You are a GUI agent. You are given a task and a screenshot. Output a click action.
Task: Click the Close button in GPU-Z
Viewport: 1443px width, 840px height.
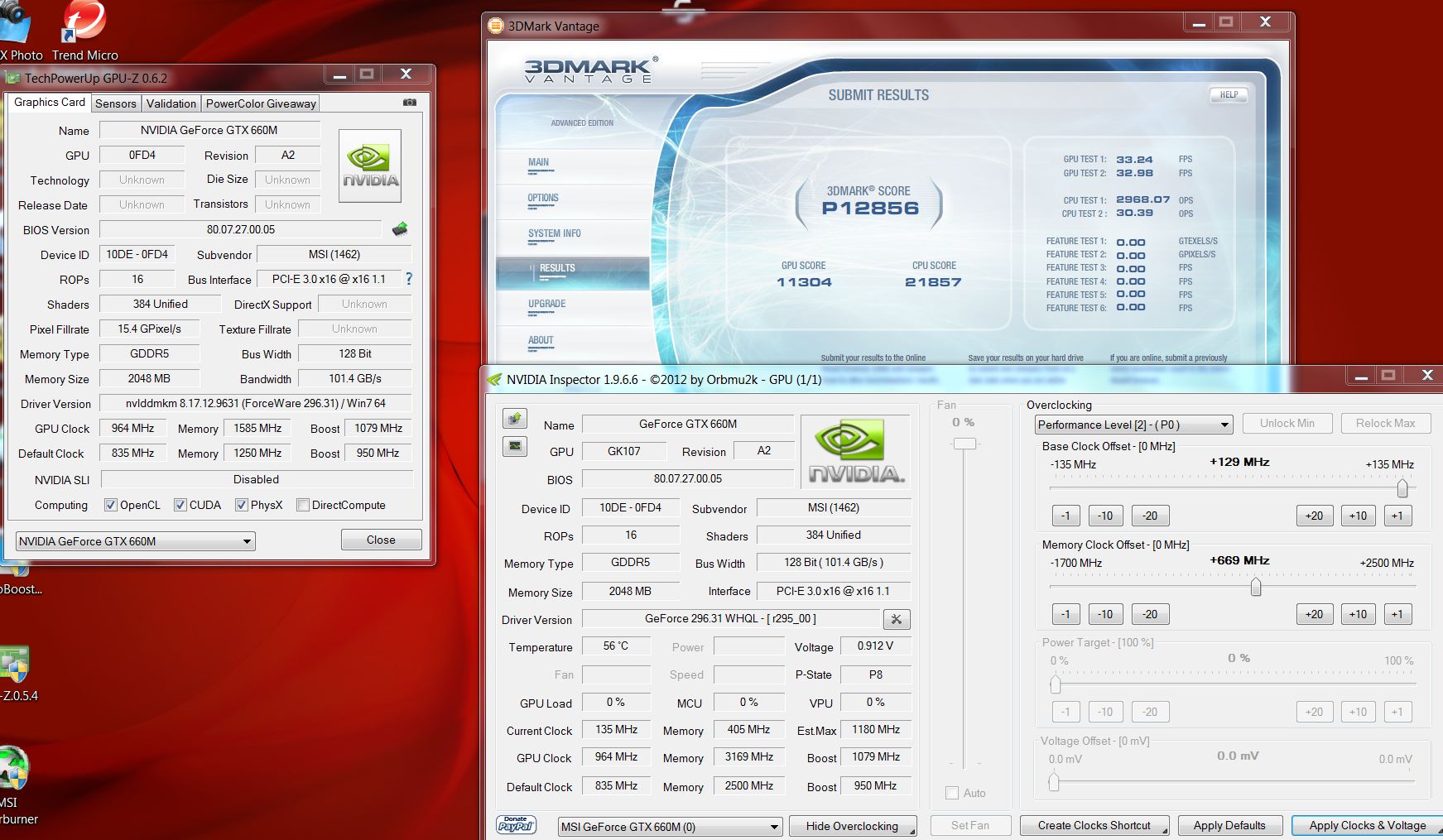381,540
